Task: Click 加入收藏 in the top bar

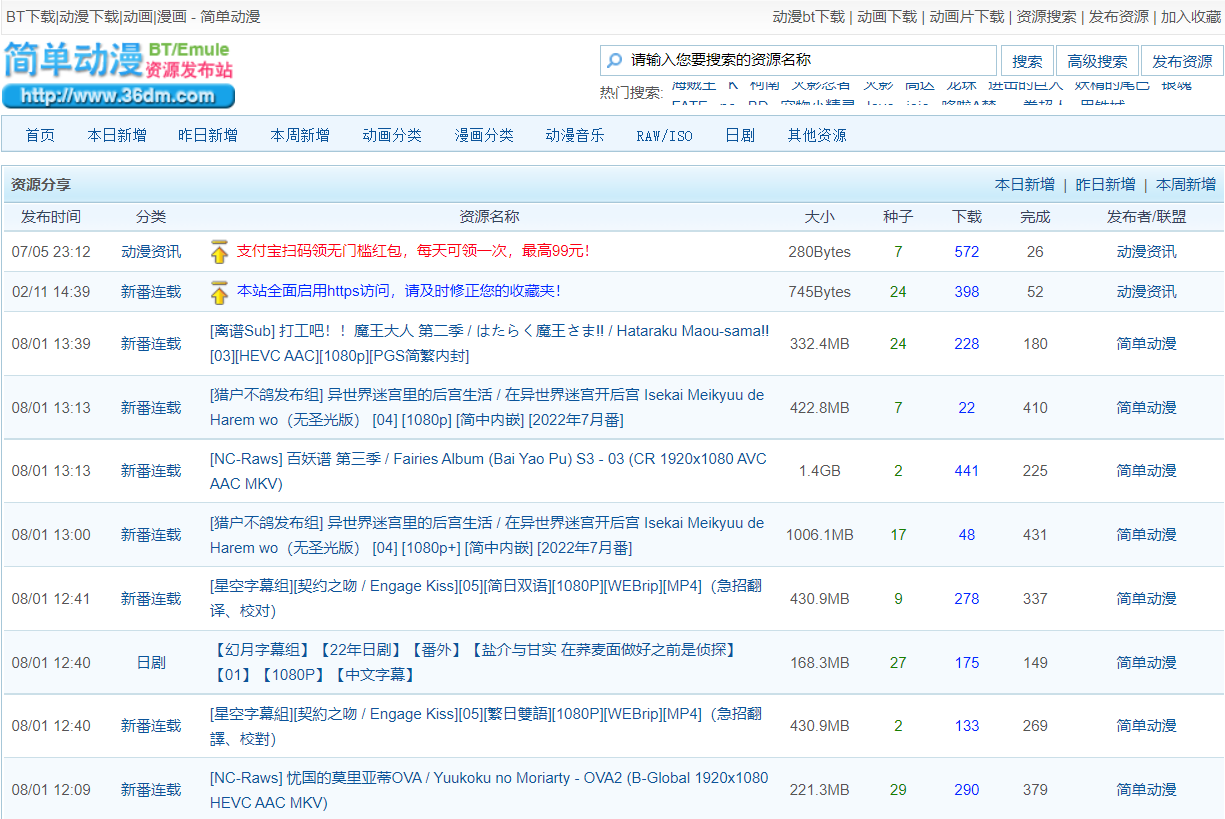Action: [x=1190, y=17]
